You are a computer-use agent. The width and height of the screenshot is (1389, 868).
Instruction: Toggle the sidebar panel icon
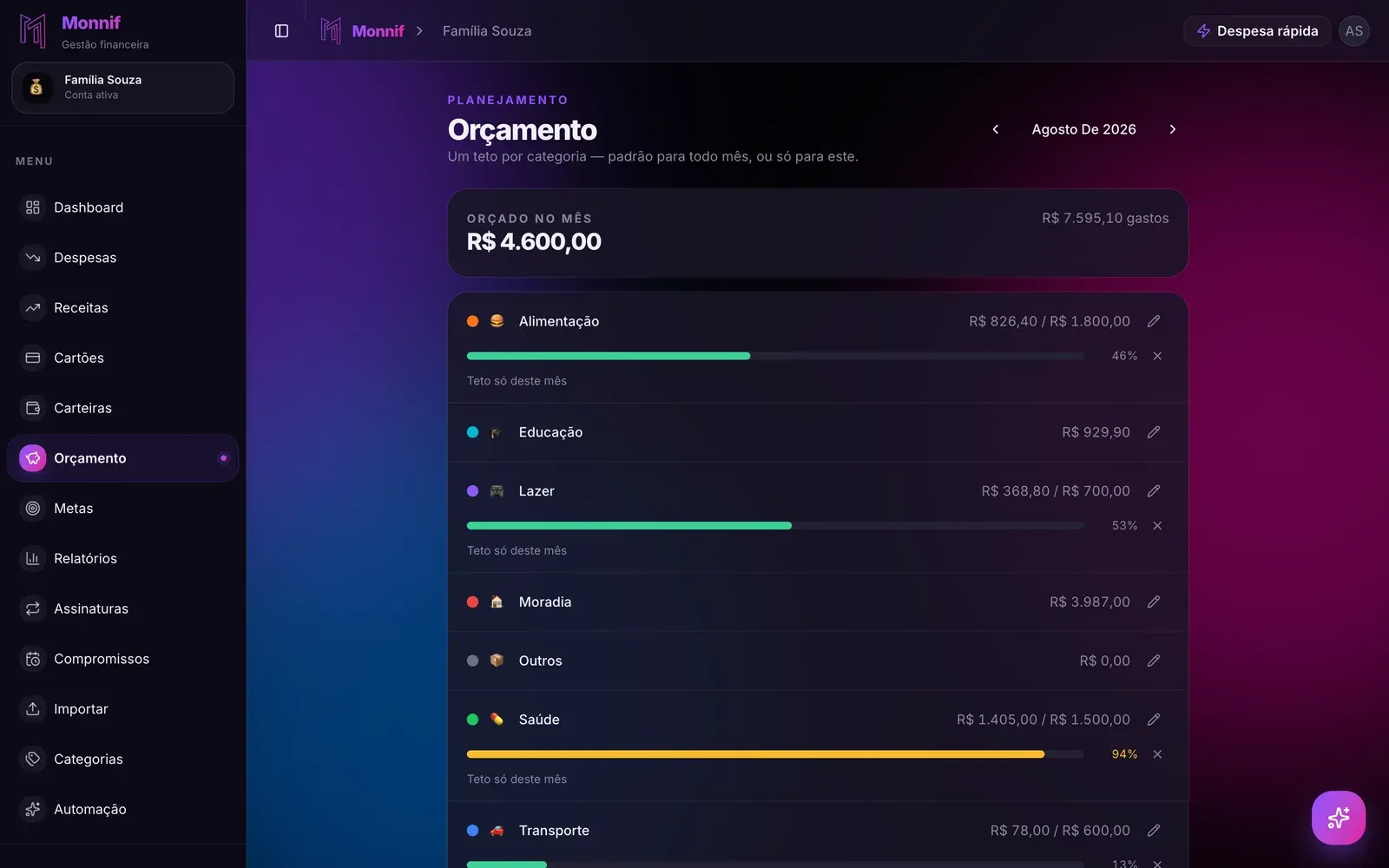point(281,31)
